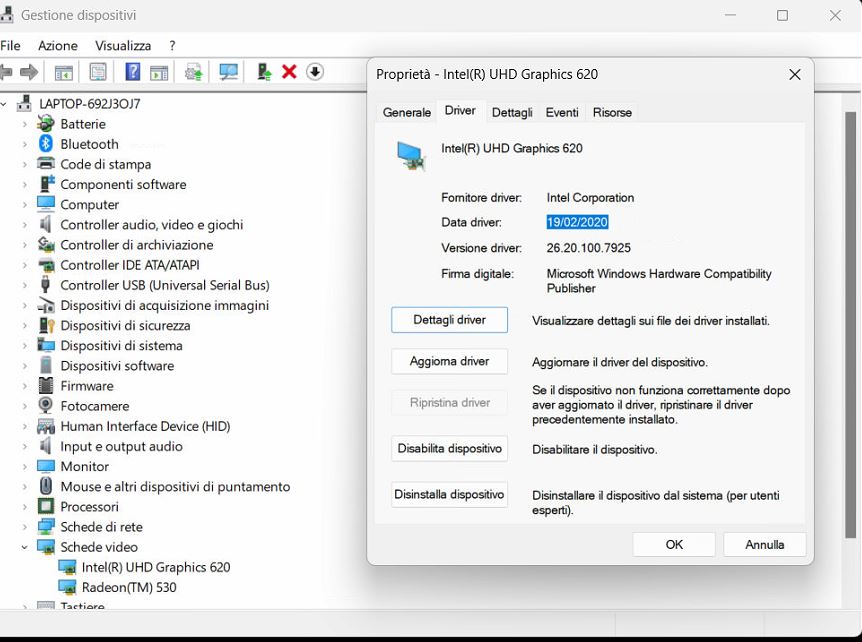Open the ? help menu
Screen dimensions: 862x642
(172, 46)
